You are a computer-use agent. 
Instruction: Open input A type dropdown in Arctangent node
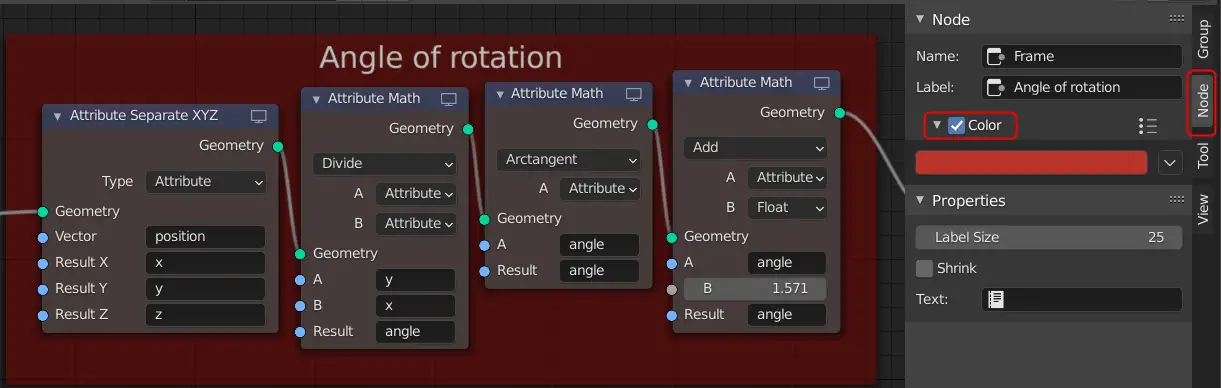600,188
